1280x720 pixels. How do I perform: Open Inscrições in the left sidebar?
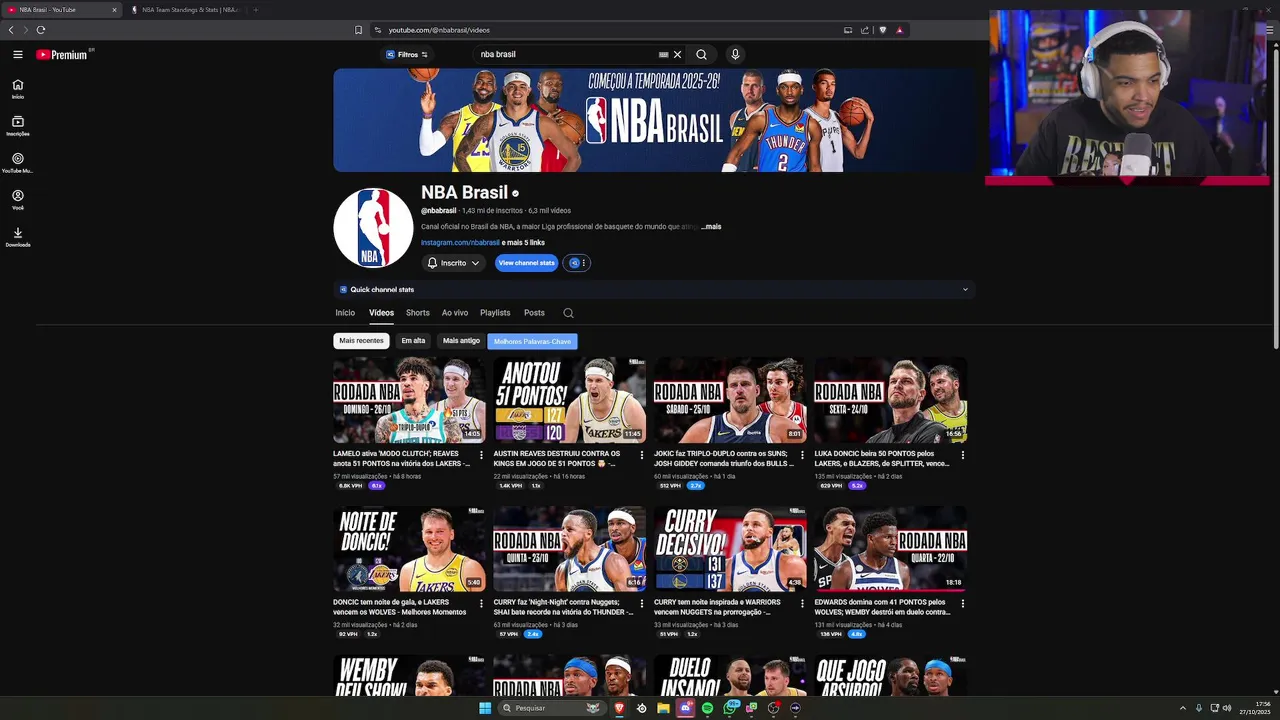coord(18,126)
